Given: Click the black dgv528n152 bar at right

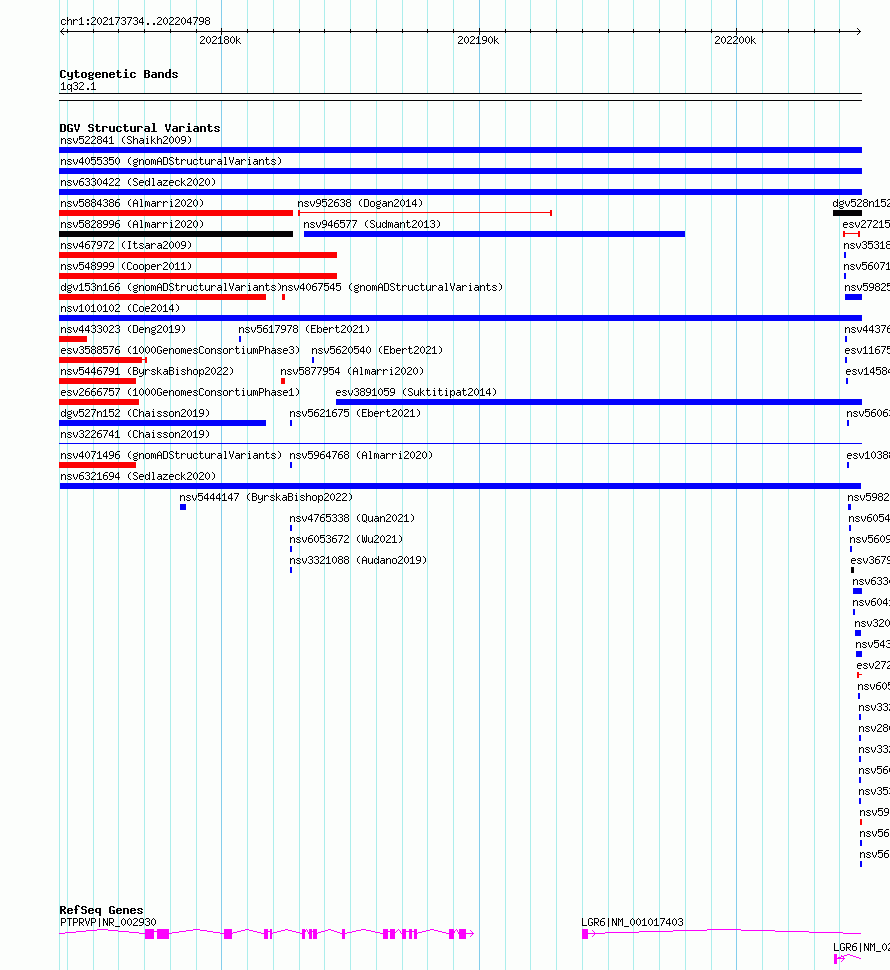Looking at the screenshot, I should (847, 213).
